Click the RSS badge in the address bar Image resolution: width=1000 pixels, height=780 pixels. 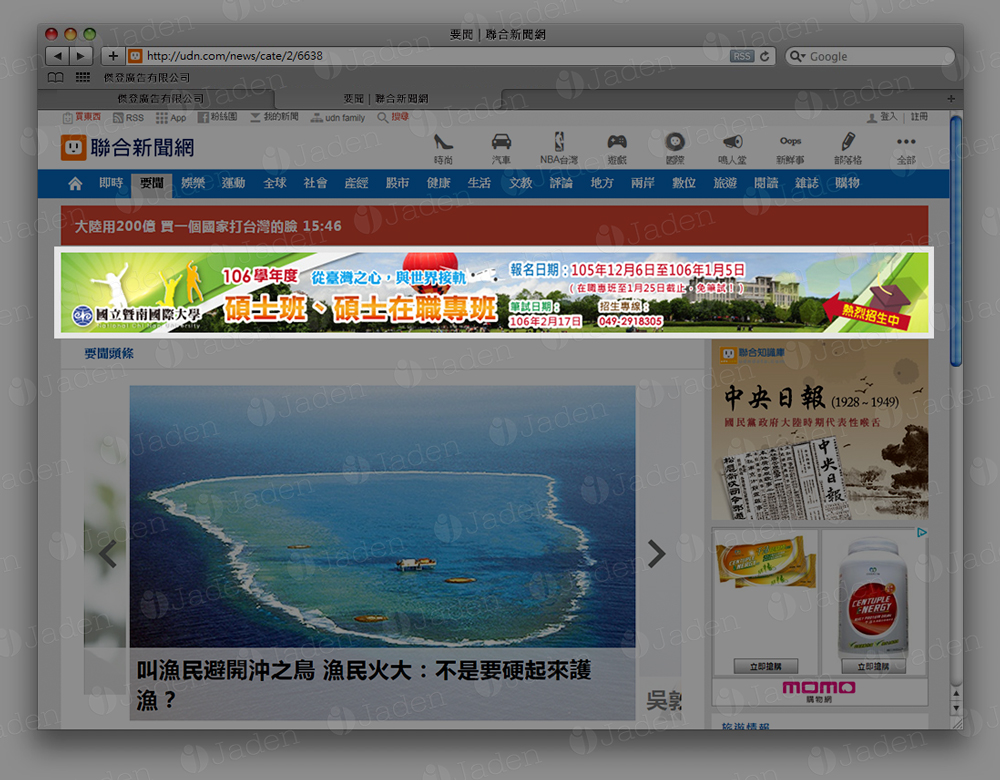(x=742, y=56)
